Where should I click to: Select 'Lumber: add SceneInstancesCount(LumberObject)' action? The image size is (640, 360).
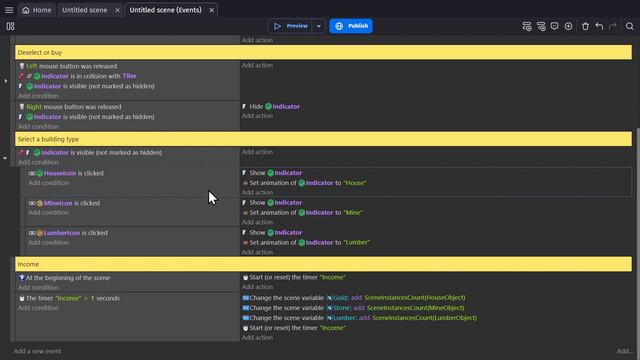click(x=360, y=318)
